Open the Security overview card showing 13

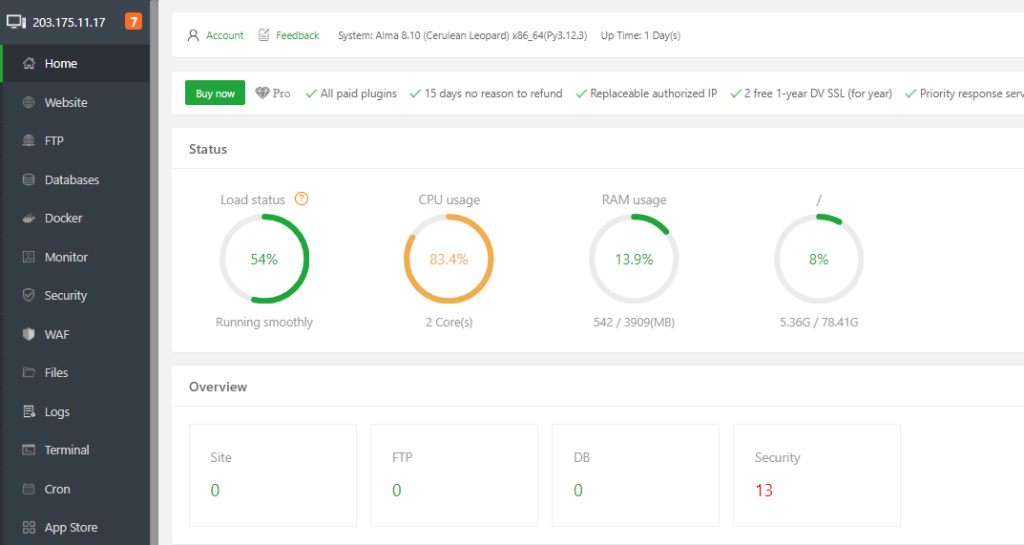point(817,475)
